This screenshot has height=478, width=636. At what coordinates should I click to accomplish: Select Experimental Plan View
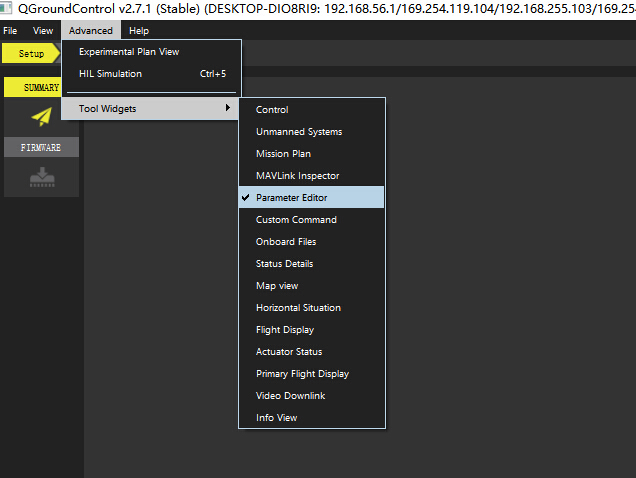(152, 52)
